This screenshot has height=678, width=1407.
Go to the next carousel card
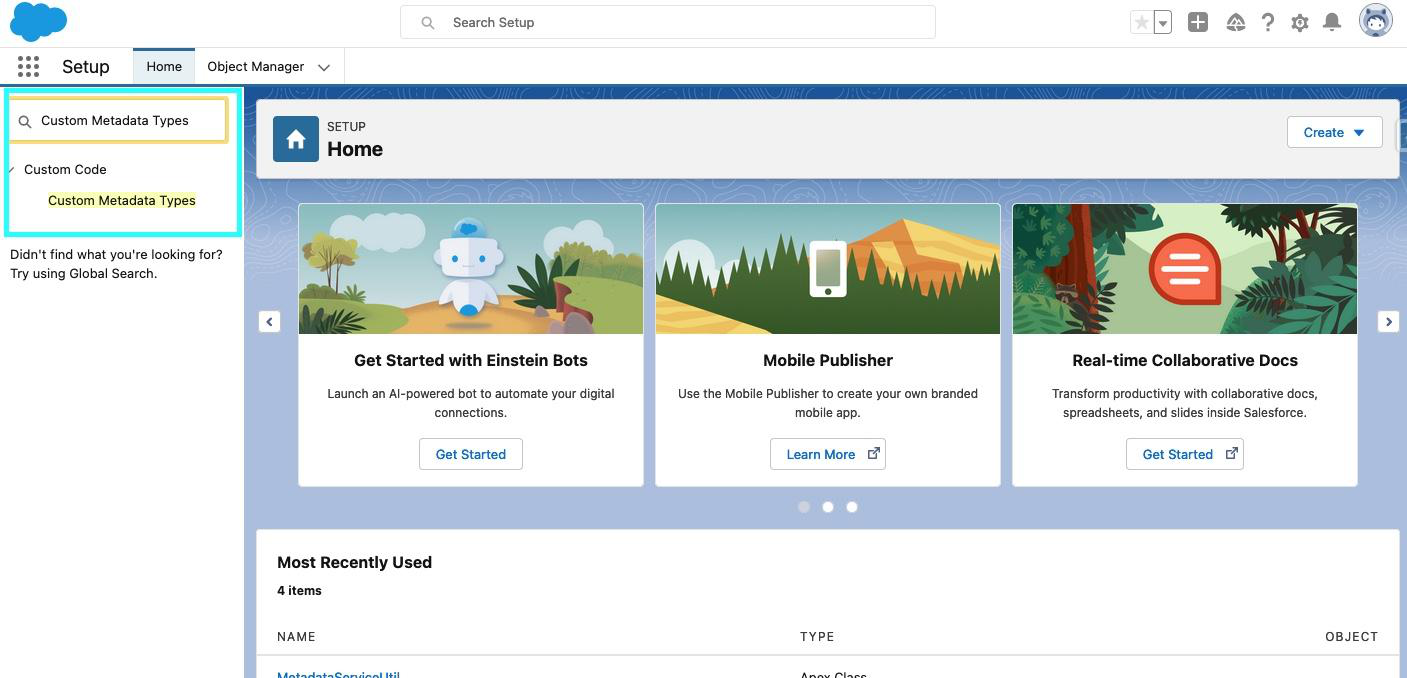pos(1388,321)
